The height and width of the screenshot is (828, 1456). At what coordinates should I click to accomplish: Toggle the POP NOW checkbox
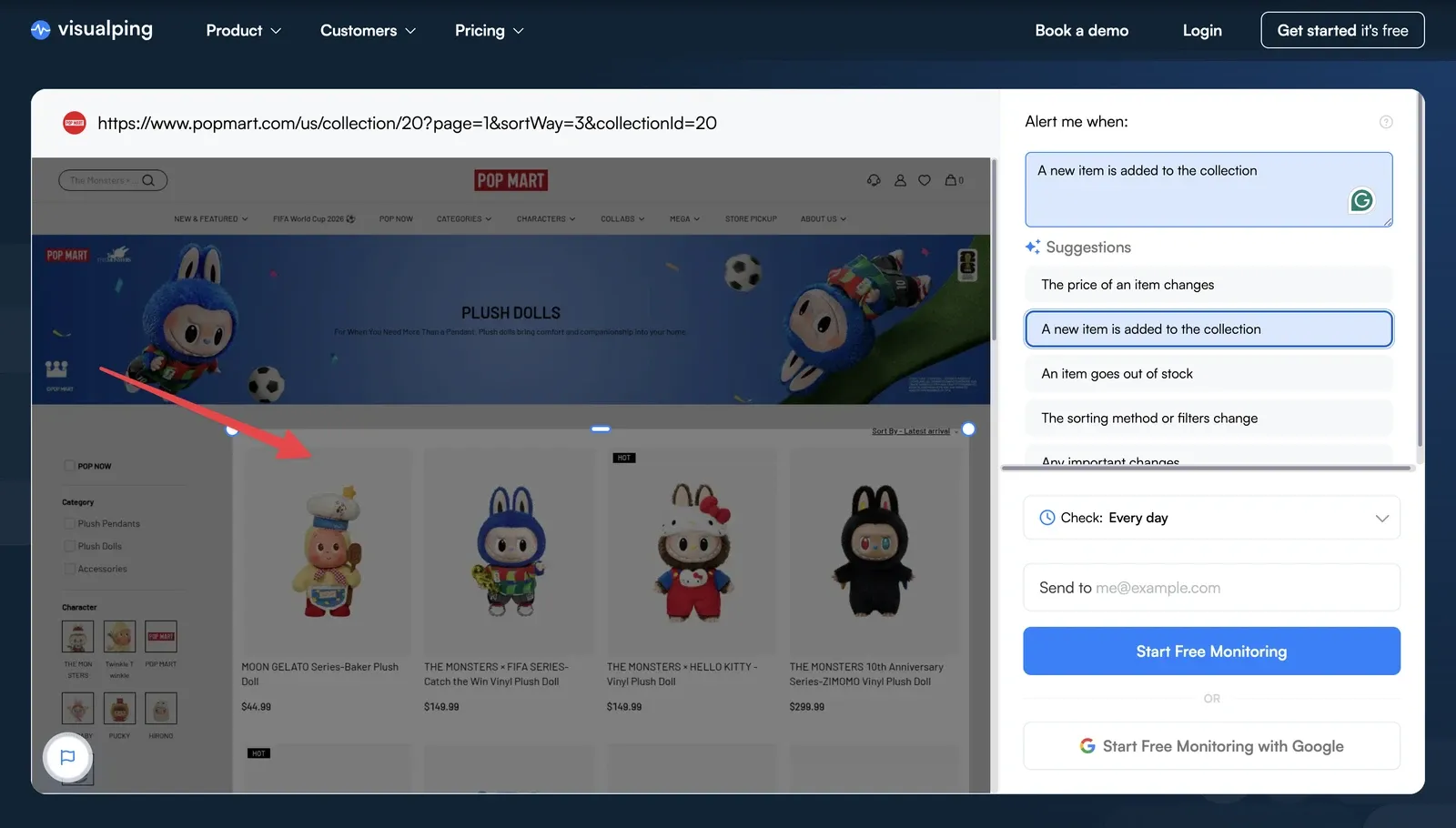[x=69, y=466]
